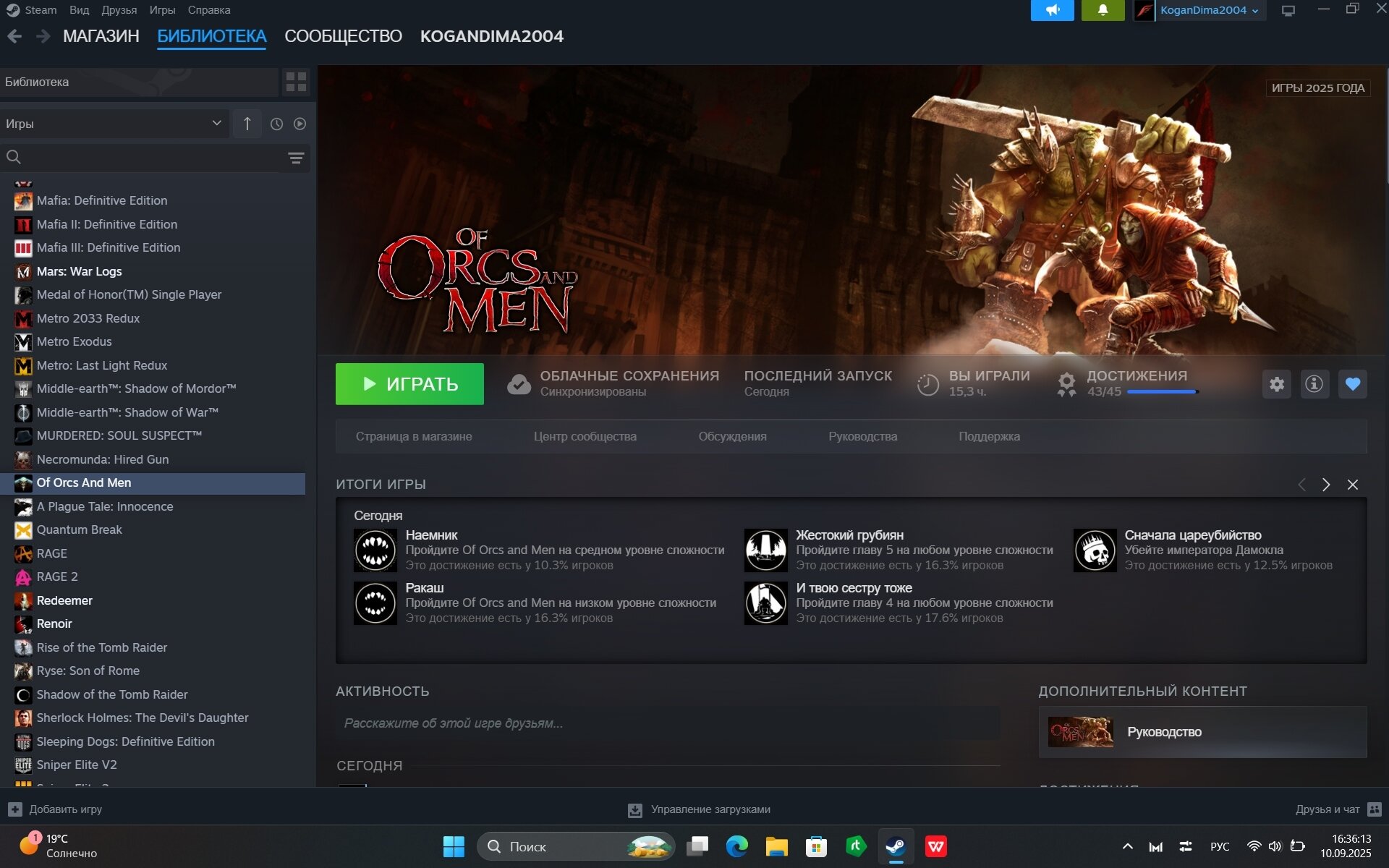Show hidden system tray icons chevron
Screen dimensions: 1389x868
1127,846
